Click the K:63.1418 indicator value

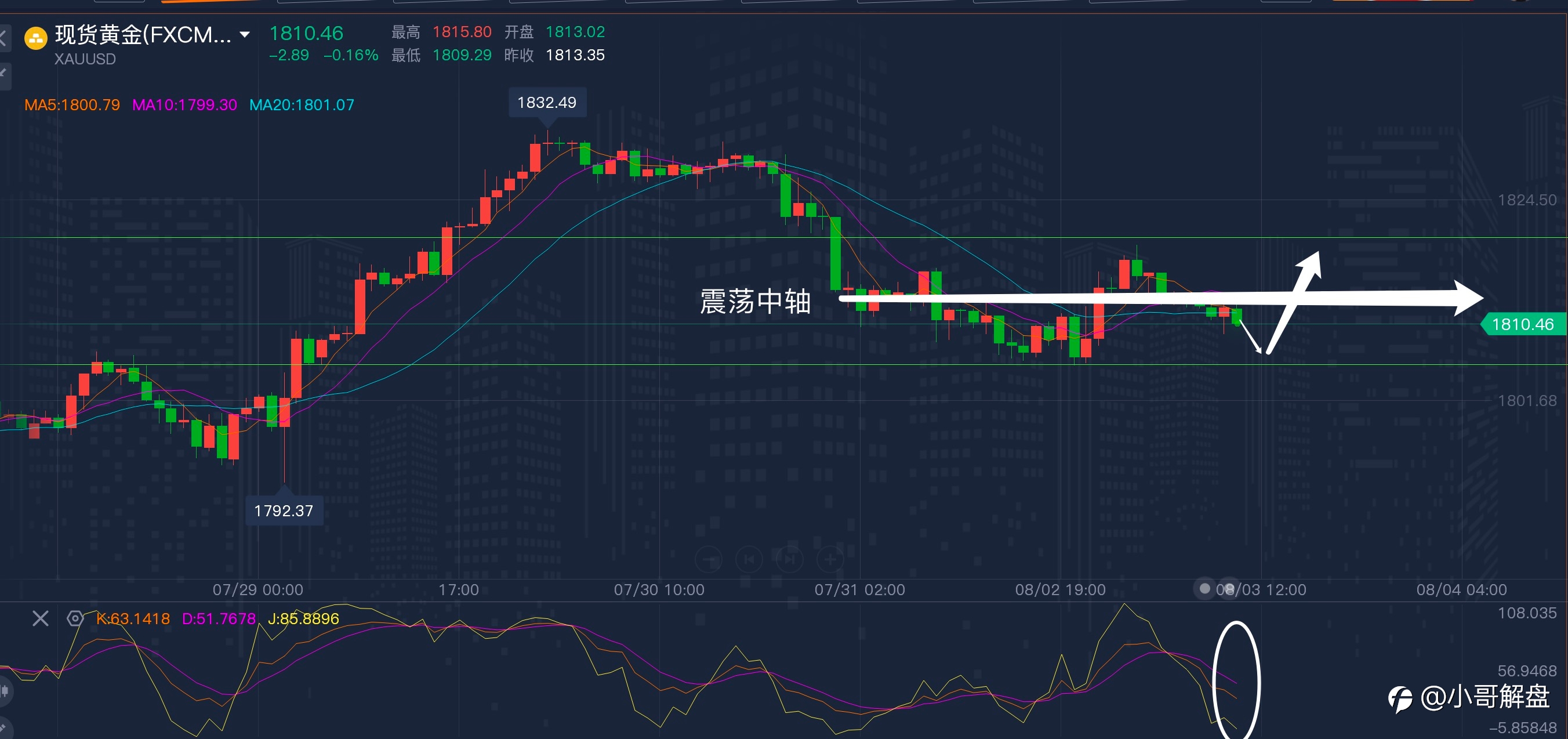[133, 618]
